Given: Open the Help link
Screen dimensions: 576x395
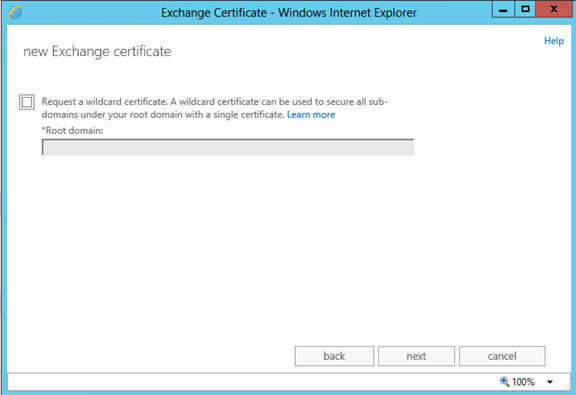Looking at the screenshot, I should click(x=554, y=41).
